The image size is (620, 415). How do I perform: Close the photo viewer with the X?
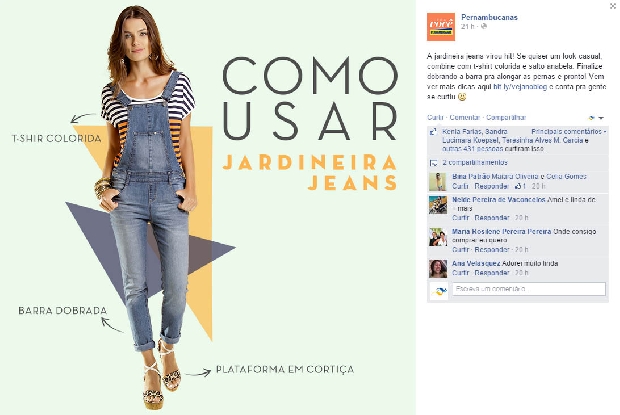point(613,6)
